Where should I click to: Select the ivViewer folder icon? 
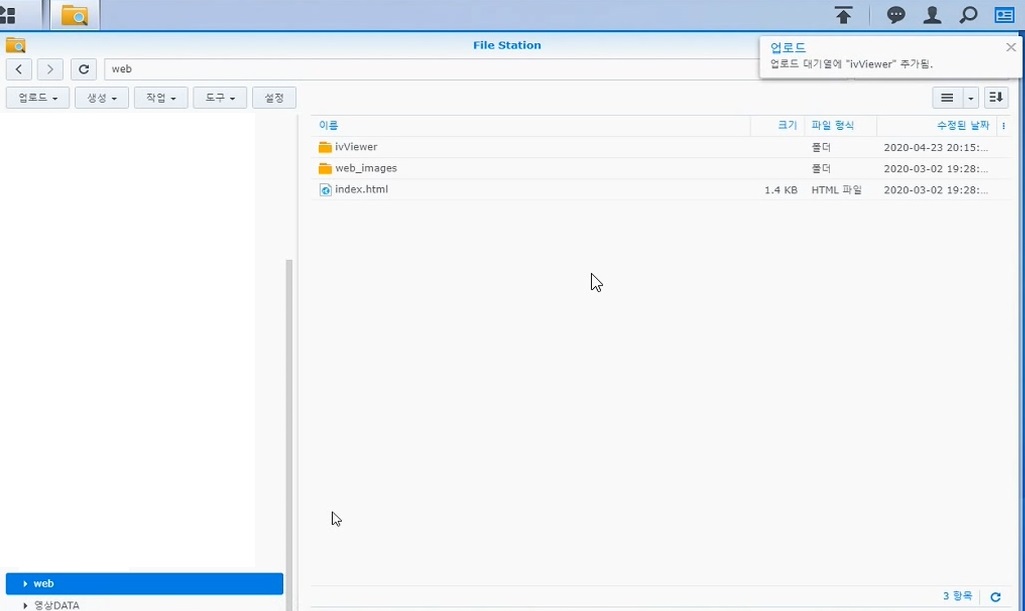pos(325,147)
